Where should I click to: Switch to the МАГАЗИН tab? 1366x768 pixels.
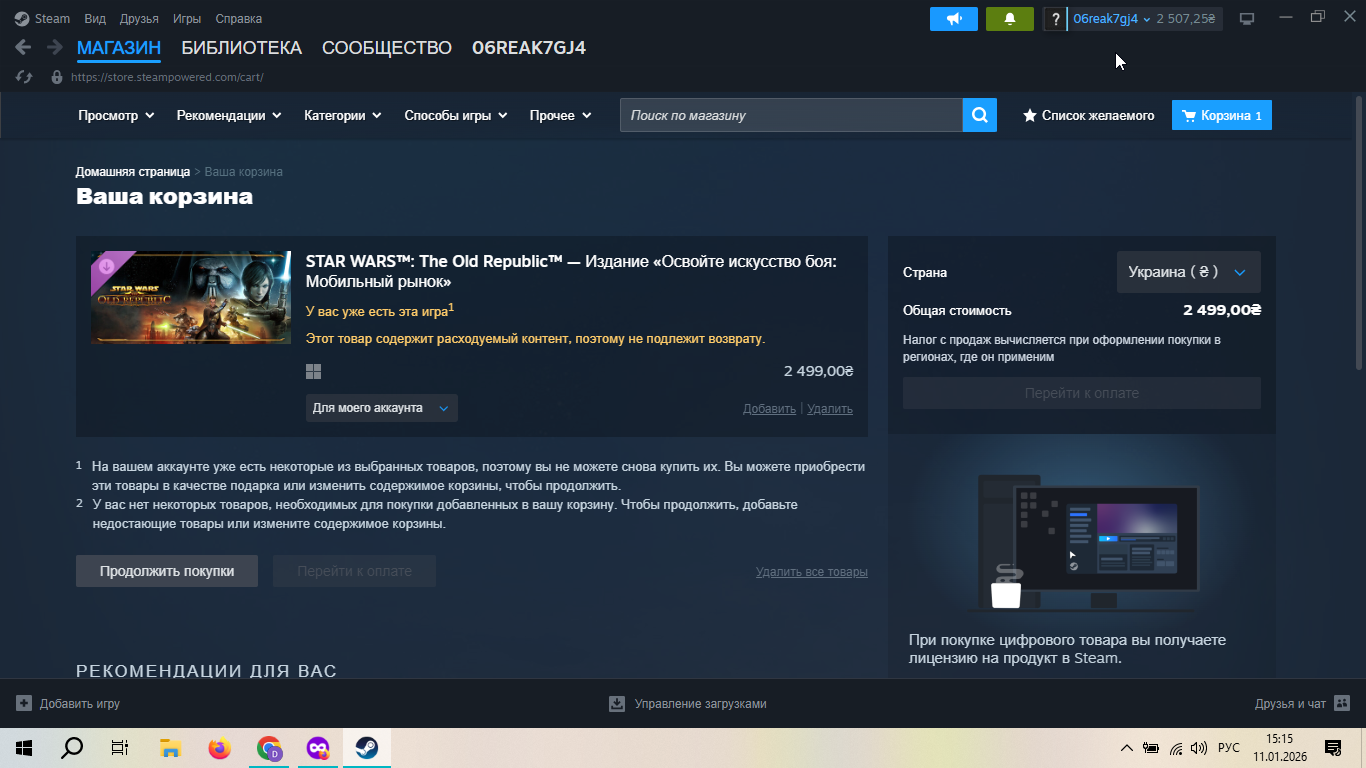(x=119, y=47)
